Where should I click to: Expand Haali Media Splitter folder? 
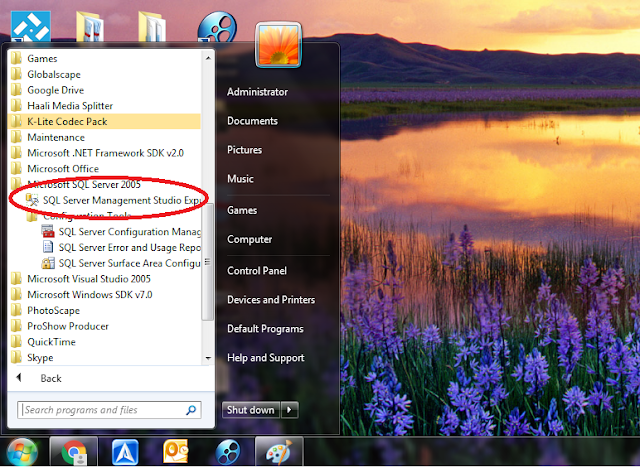(x=104, y=106)
